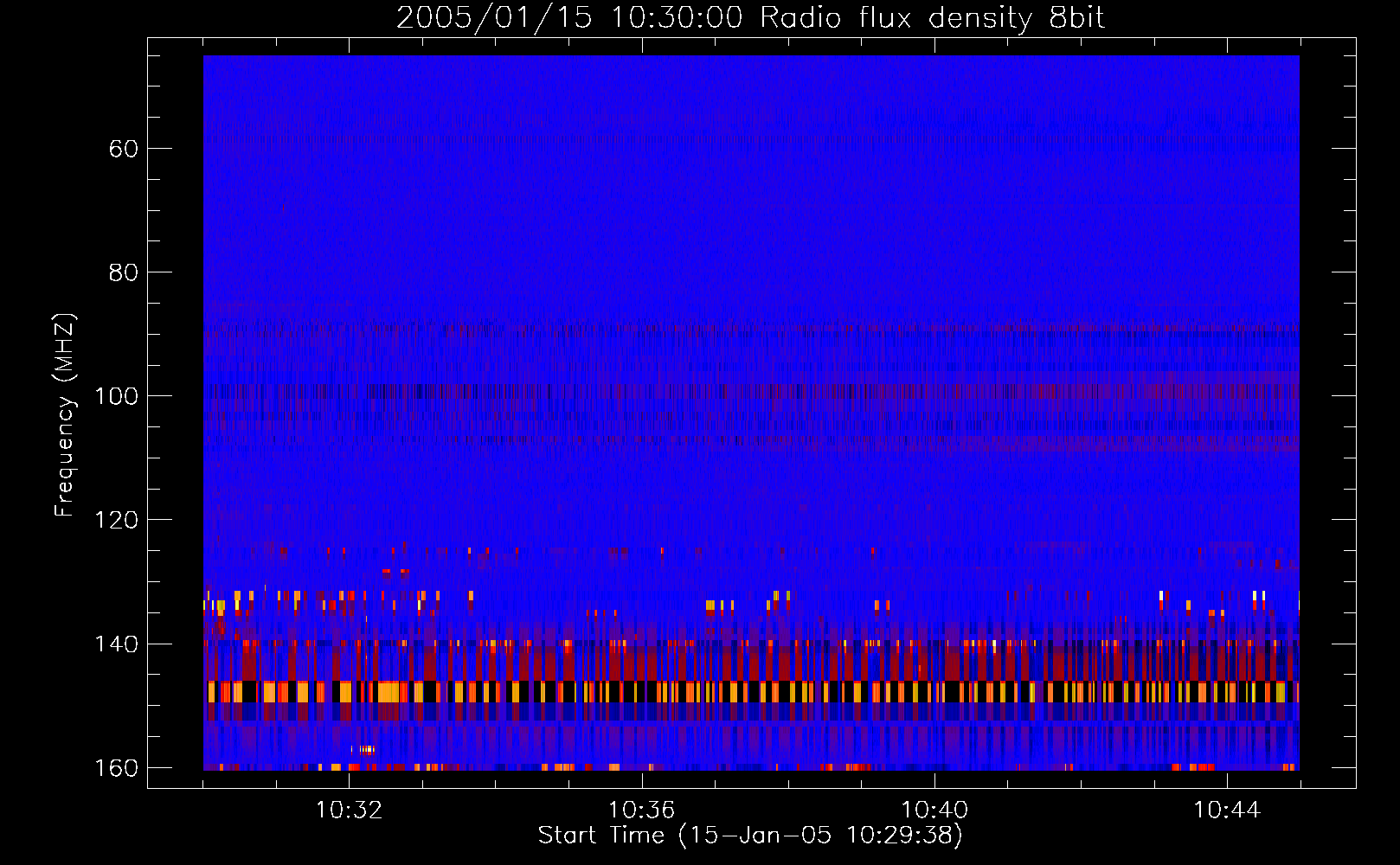This screenshot has width=1400, height=865.
Task: Click the "100" frequency tick label
Action: 116,396
